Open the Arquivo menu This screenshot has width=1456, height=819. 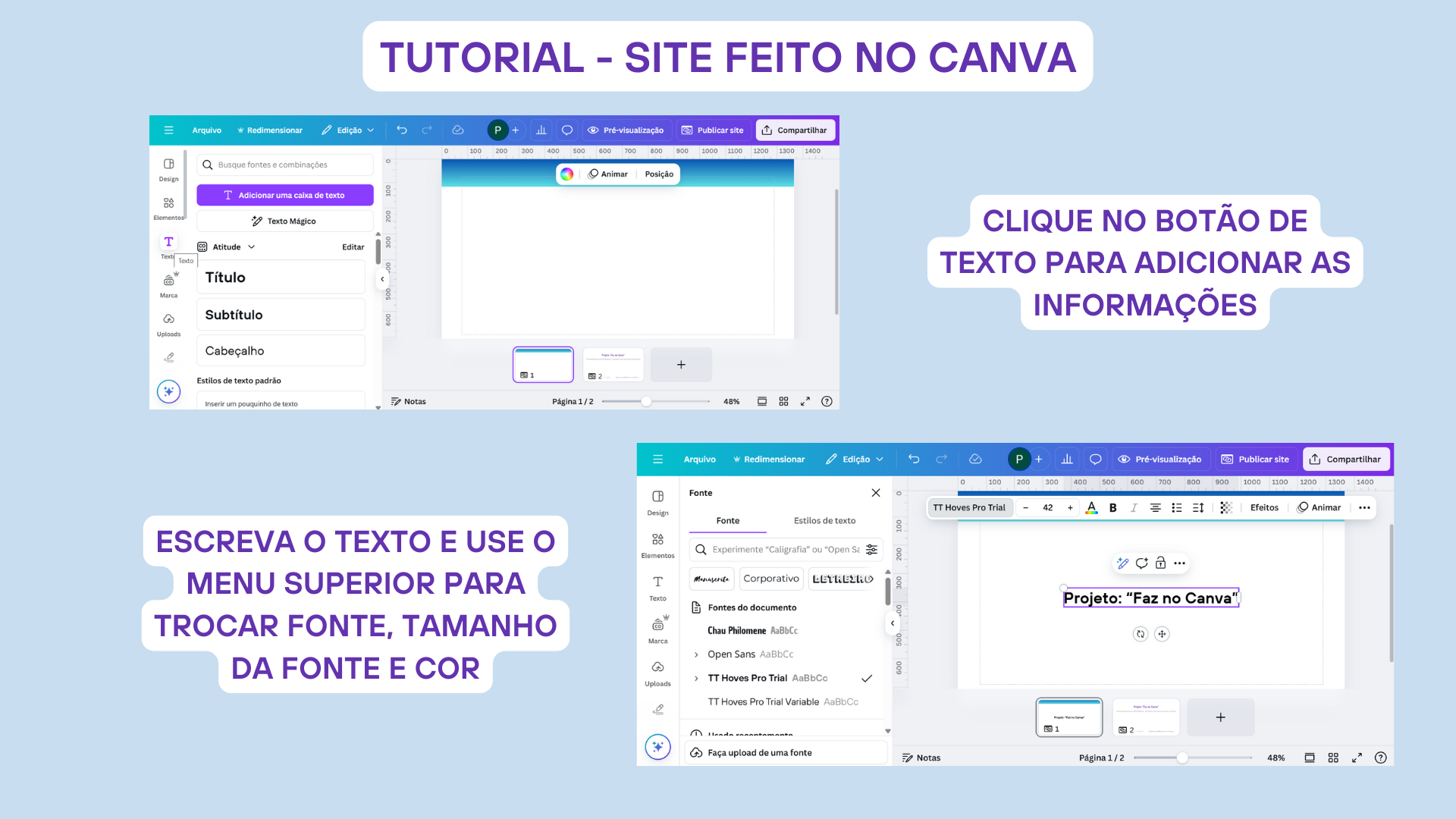click(x=206, y=130)
